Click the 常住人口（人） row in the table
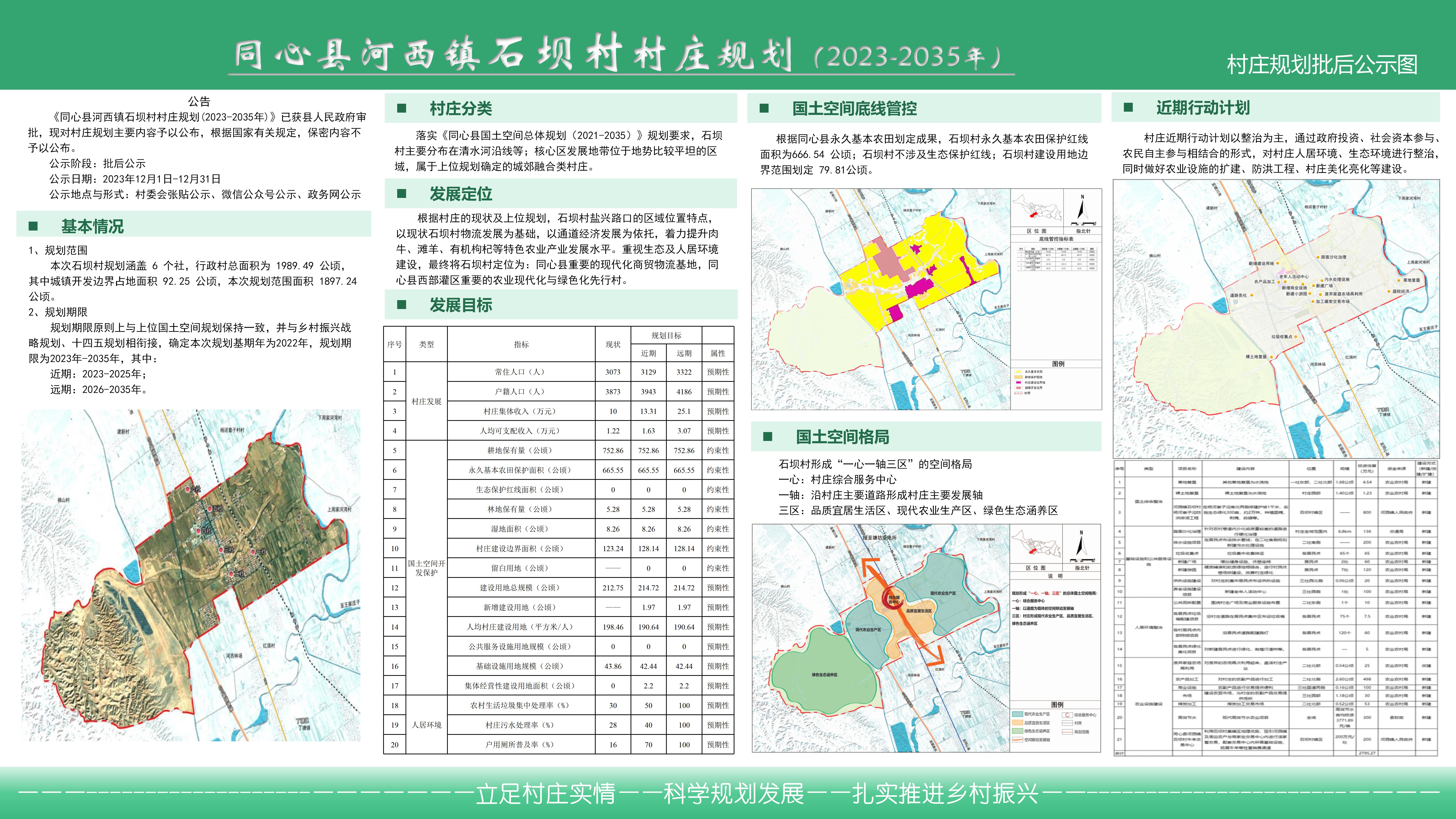The height and width of the screenshot is (819, 1456). pos(520,372)
